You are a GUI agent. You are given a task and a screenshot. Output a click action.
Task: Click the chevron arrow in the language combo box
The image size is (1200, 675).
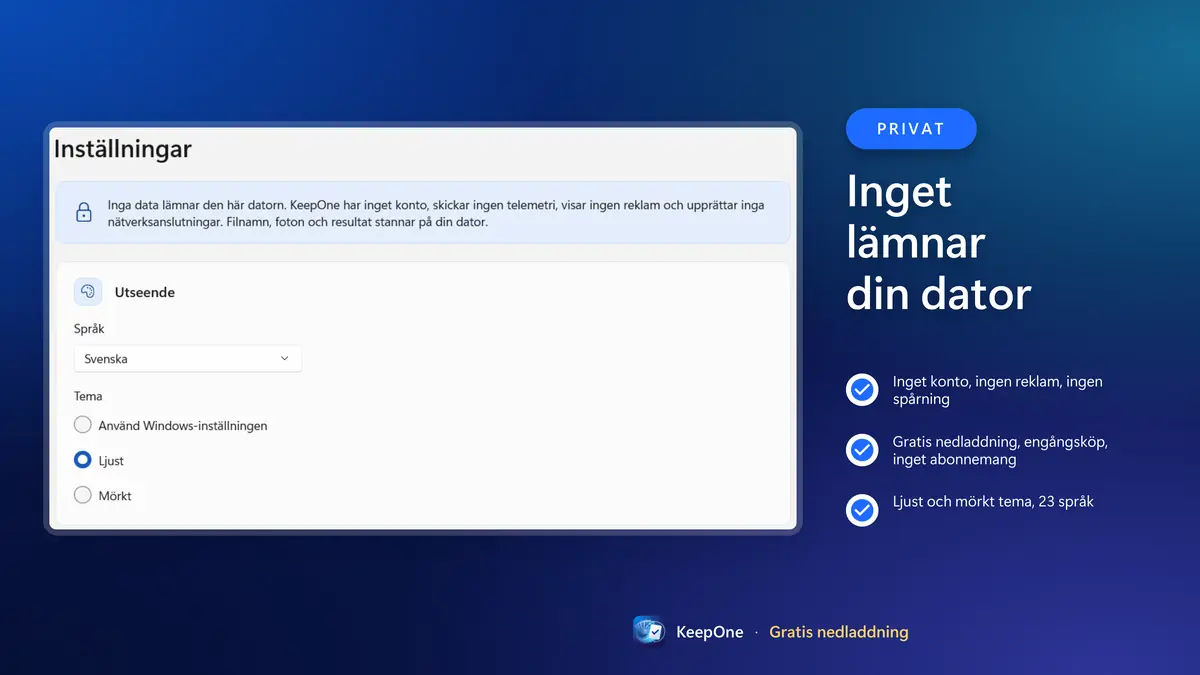(284, 359)
